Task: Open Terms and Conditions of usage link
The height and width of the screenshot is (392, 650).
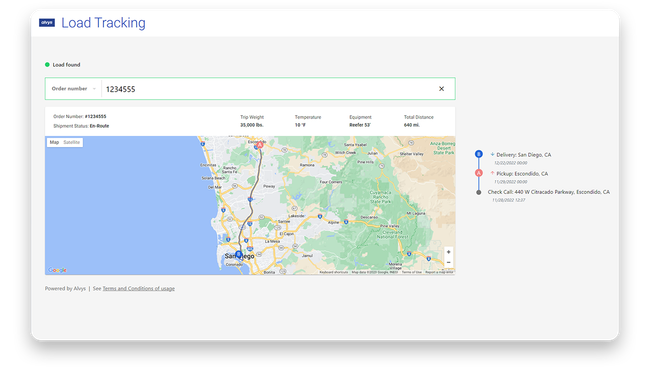Action: coord(138,288)
